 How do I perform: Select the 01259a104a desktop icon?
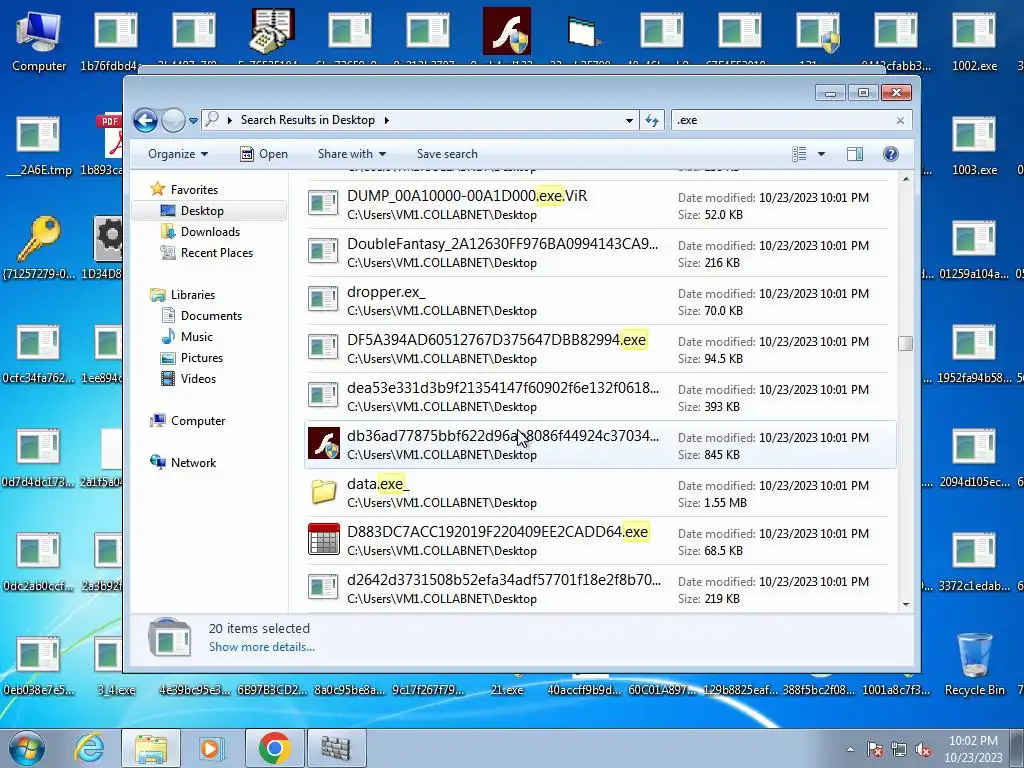tap(974, 249)
